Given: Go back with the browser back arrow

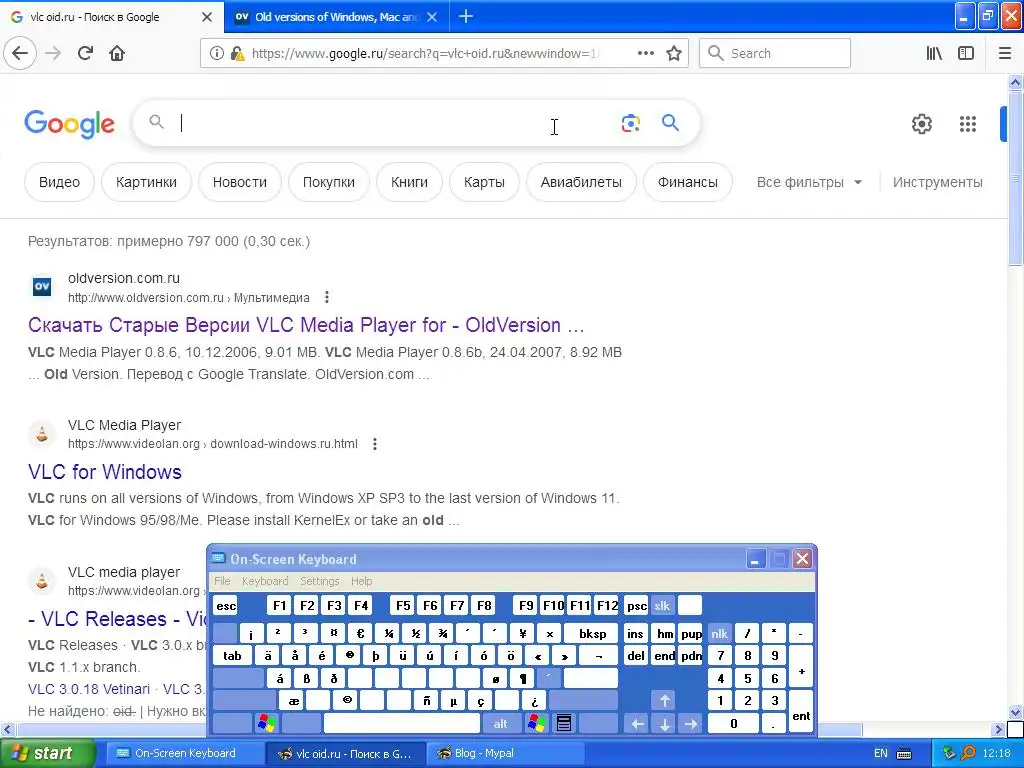Looking at the screenshot, I should pyautogui.click(x=20, y=53).
